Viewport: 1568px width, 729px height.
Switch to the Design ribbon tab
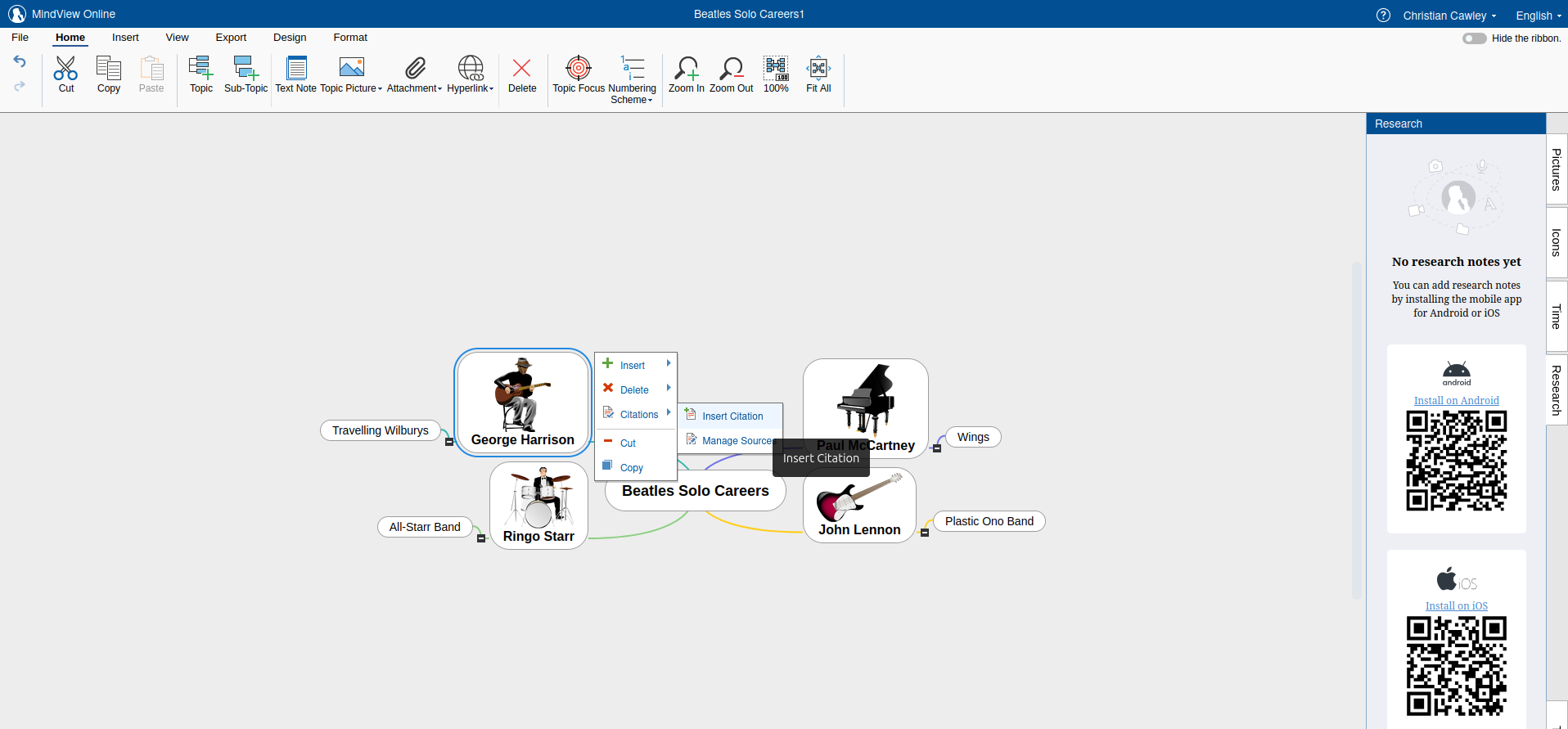pyautogui.click(x=290, y=38)
